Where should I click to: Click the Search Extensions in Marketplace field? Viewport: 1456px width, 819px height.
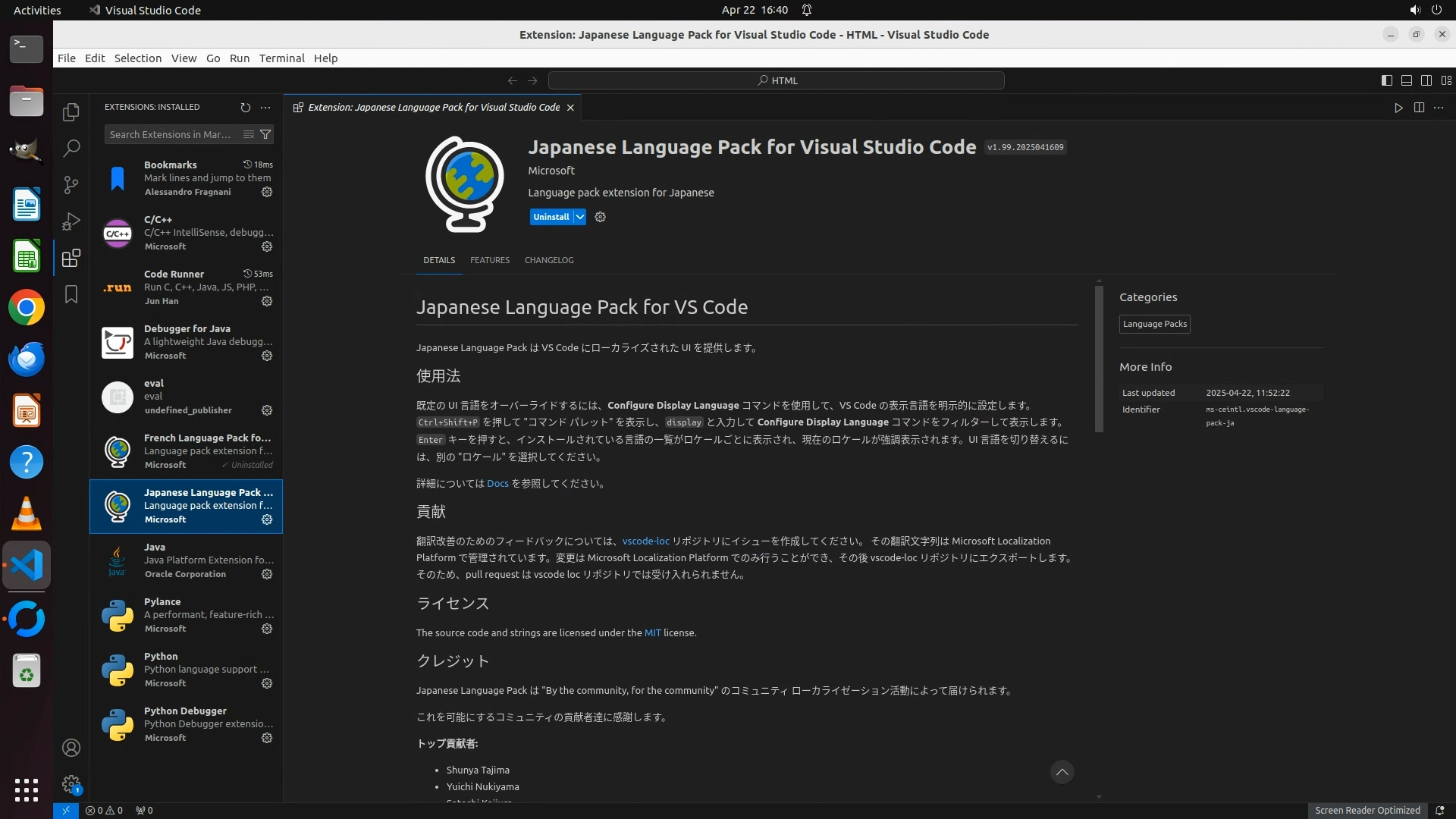[x=171, y=134]
